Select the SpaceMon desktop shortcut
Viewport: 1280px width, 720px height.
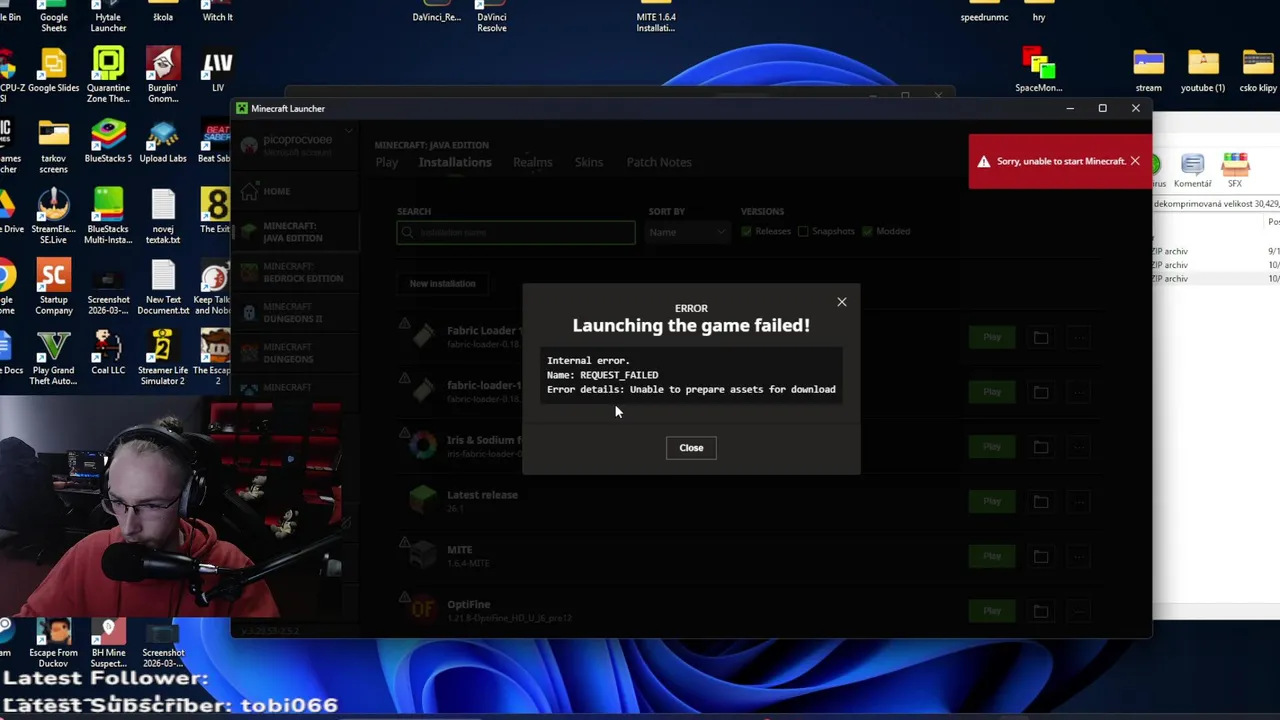pos(1039,70)
